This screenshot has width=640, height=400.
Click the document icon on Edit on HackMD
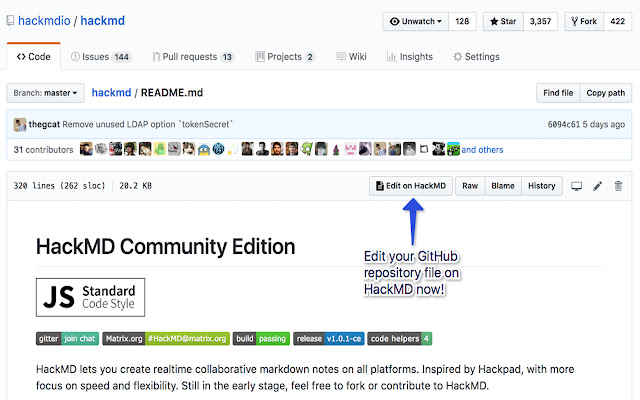380,186
